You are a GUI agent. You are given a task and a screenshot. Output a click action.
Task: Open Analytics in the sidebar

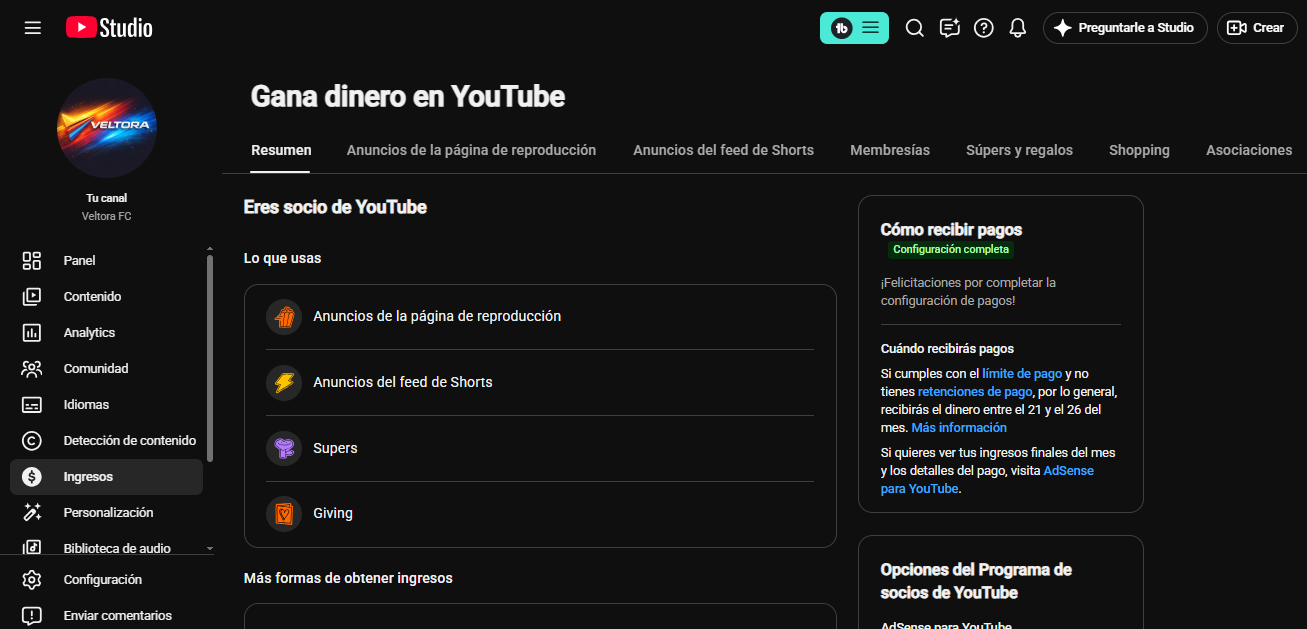(106, 333)
